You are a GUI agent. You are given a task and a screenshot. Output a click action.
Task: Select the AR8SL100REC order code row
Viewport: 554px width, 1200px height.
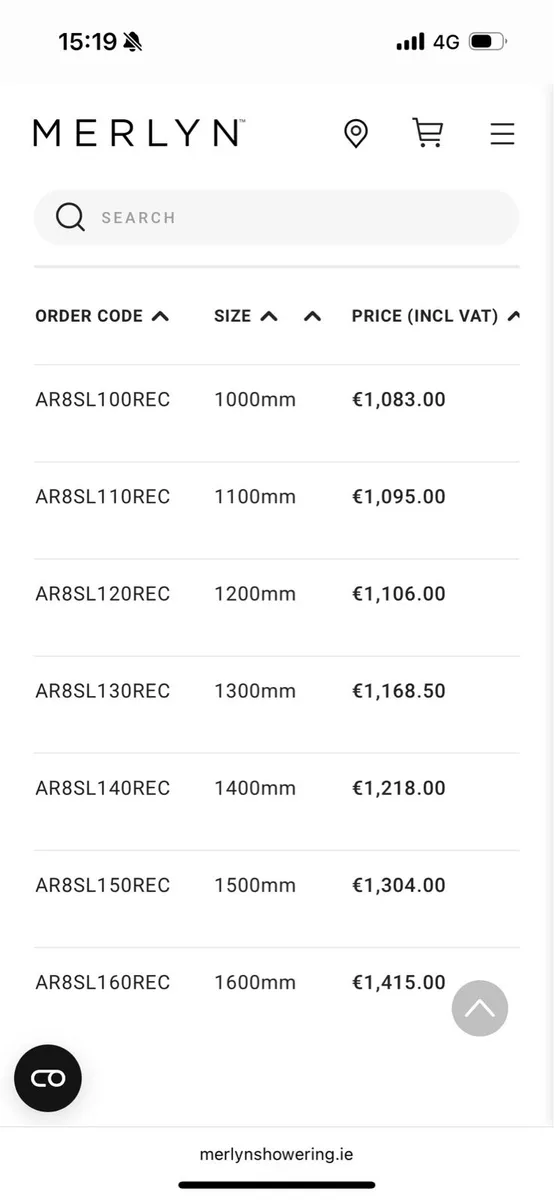click(x=277, y=400)
